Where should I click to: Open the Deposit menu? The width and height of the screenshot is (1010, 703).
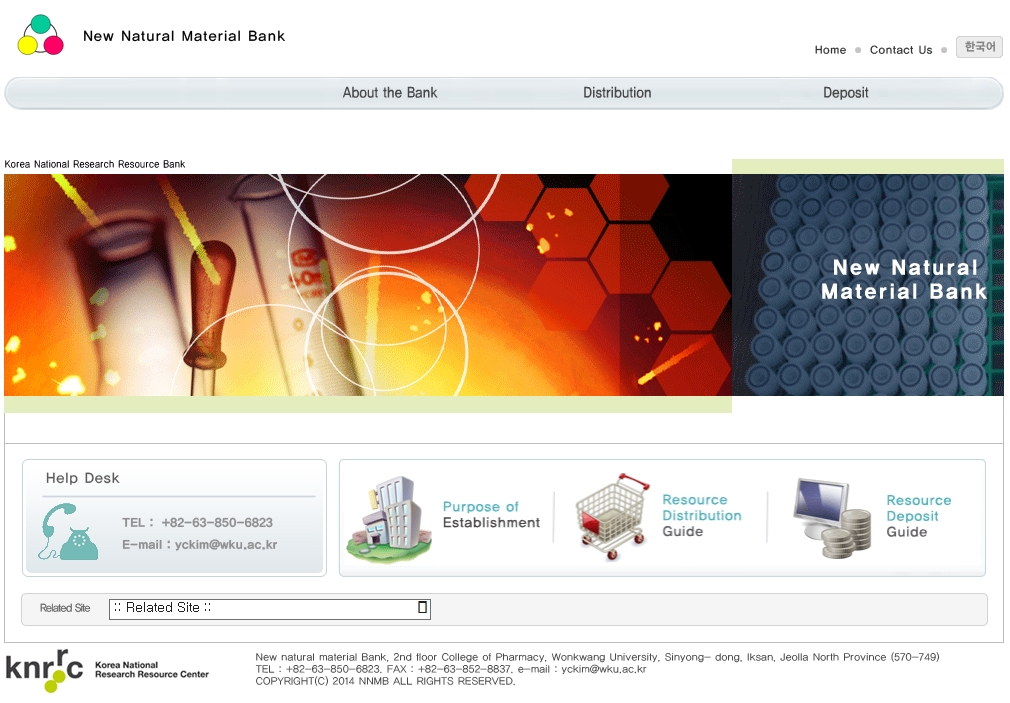[846, 93]
